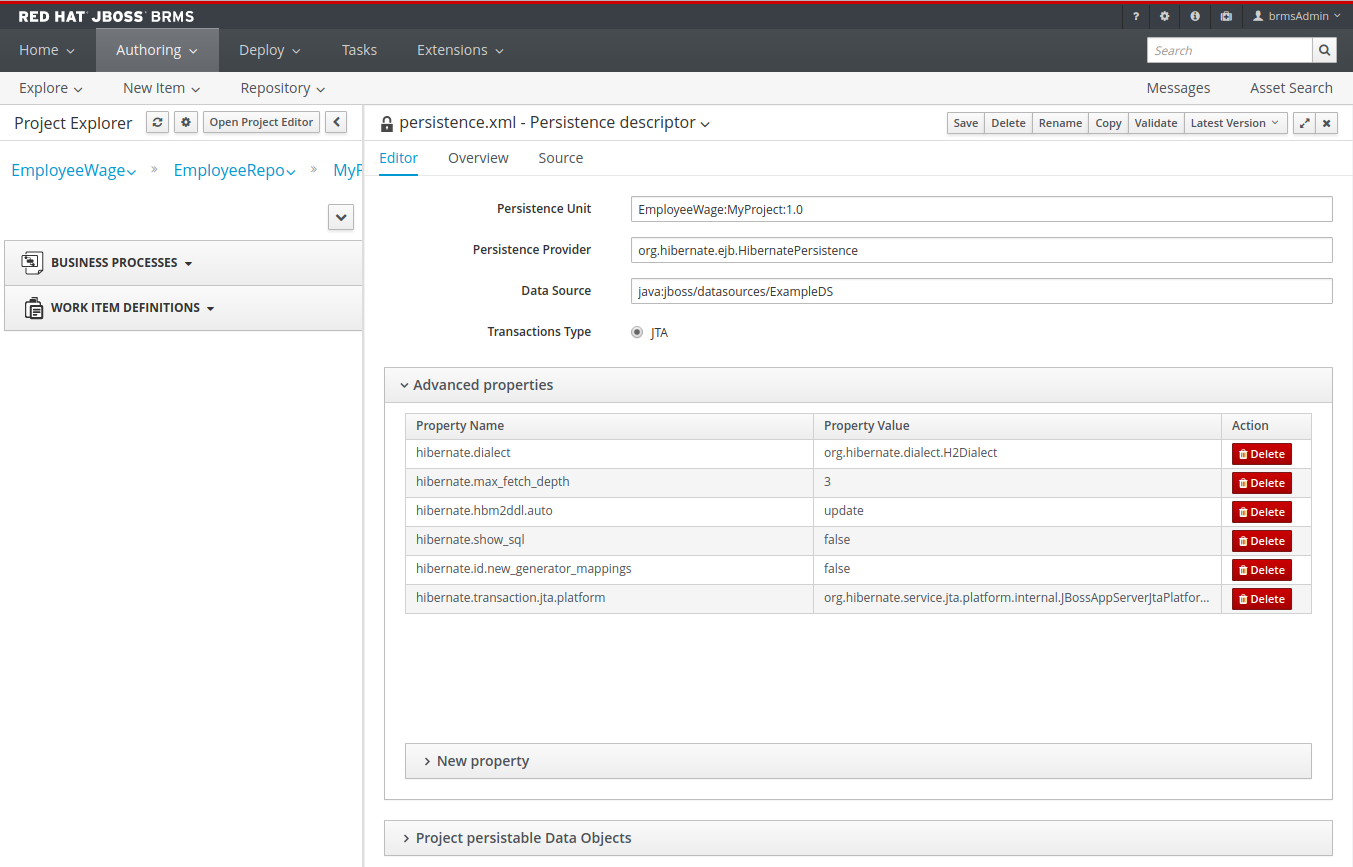Open EmployeeWage organizational unit dropdown
1353x867 pixels.
(x=74, y=170)
